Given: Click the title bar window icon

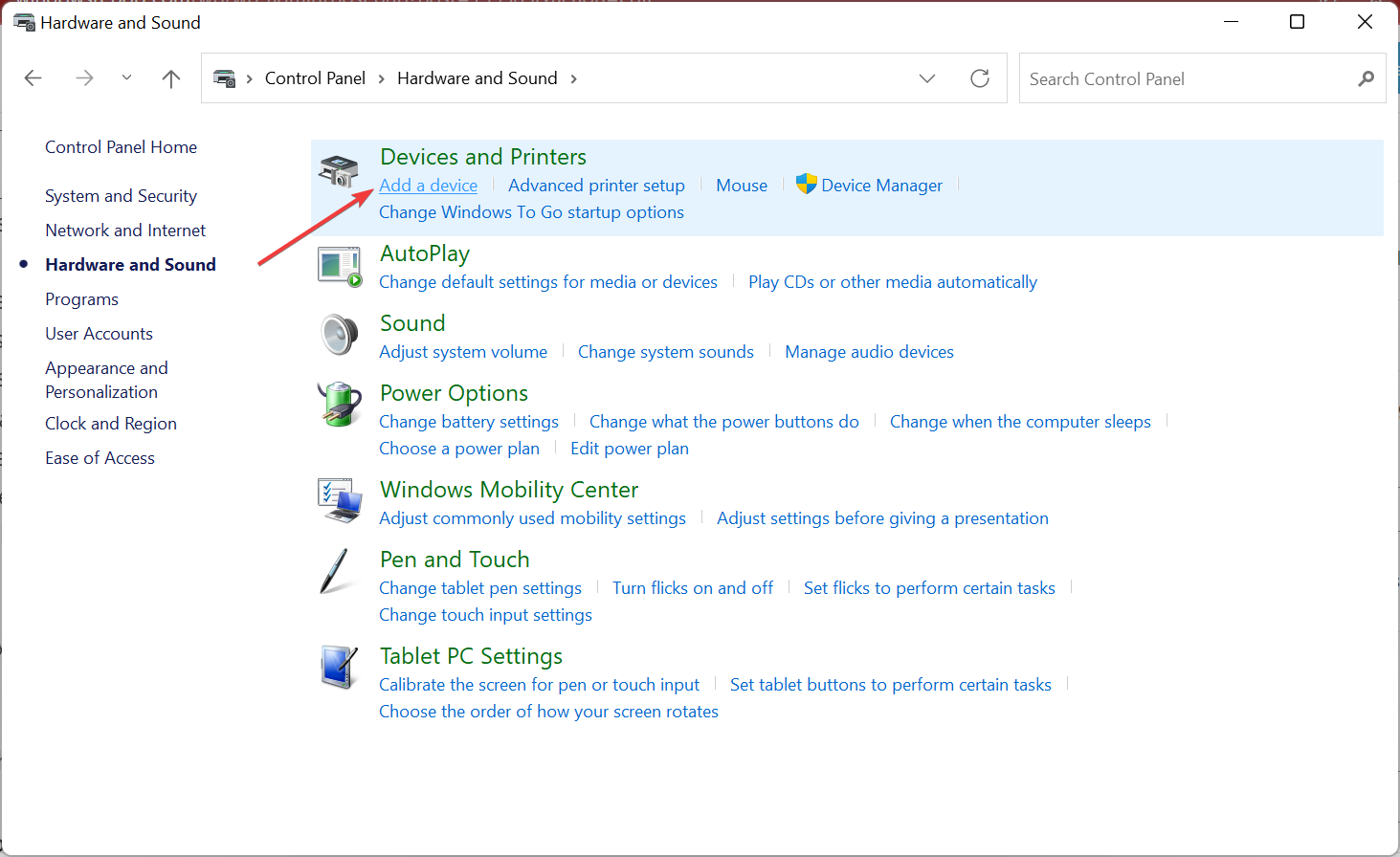Looking at the screenshot, I should click(24, 22).
